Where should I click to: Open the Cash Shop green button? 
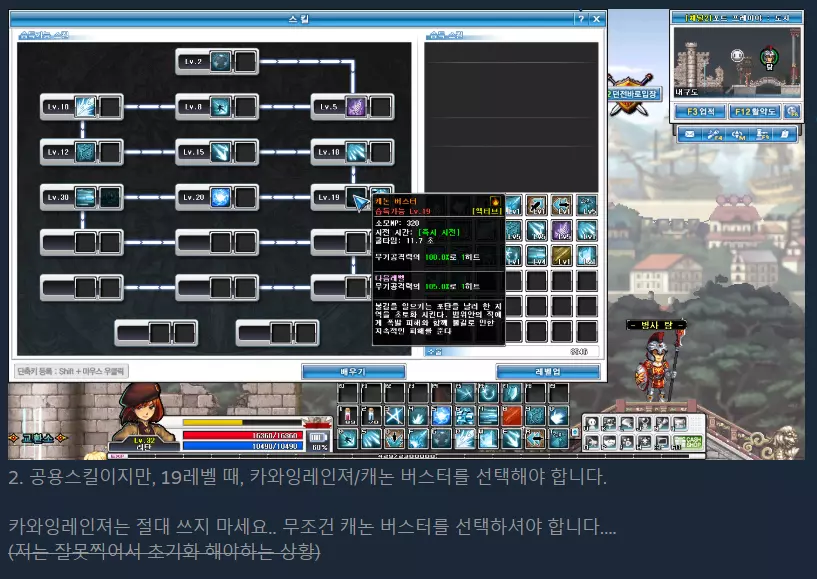(687, 442)
